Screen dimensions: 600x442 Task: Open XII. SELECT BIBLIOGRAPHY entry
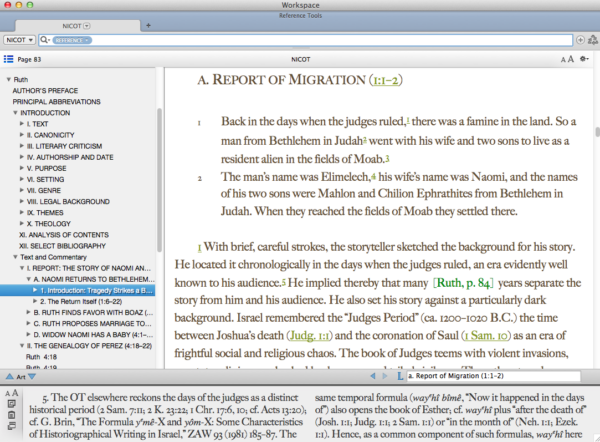[x=62, y=246]
